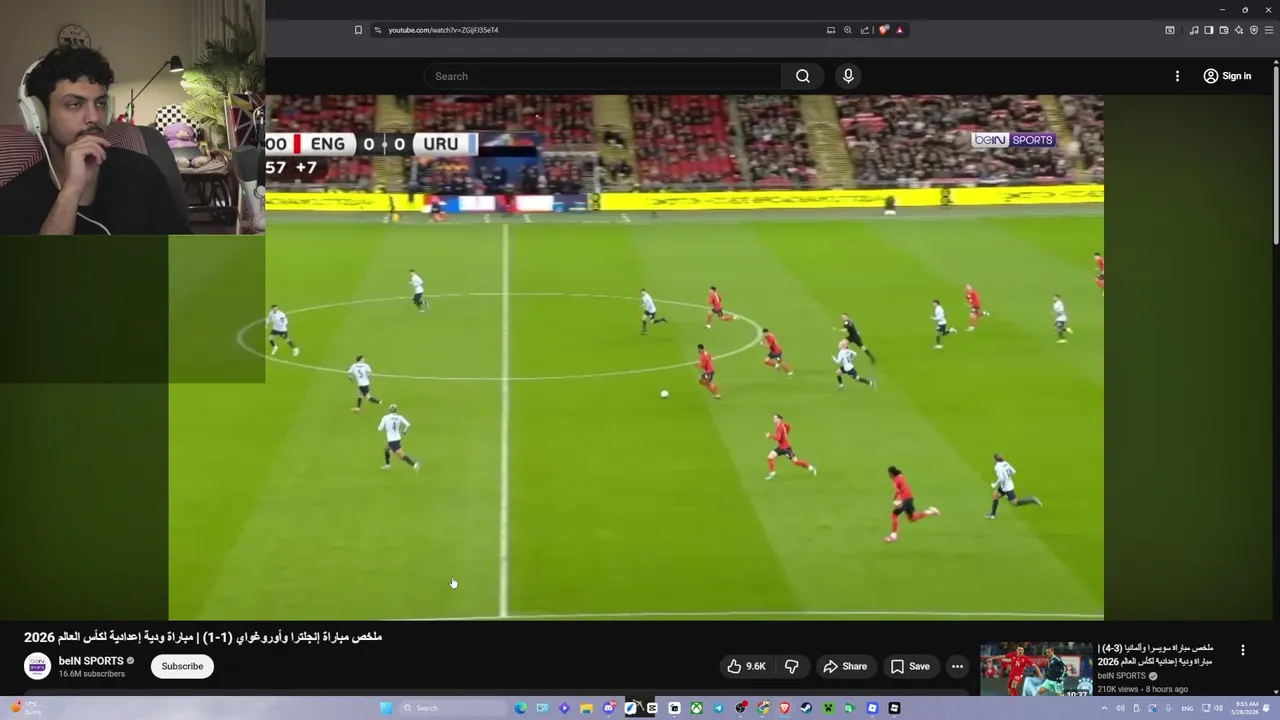Viewport: 1280px width, 720px height.
Task: Open Microsoft Edge from the taskbar
Action: coord(520,708)
